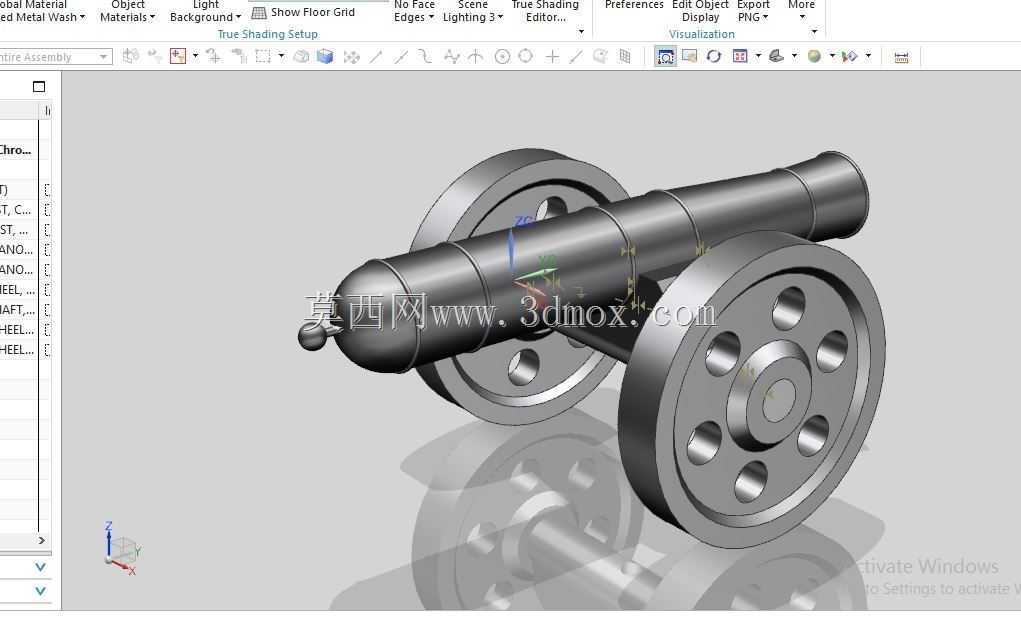
Task: Toggle checkbox for the 'IAFT,...' row
Action: [47, 310]
